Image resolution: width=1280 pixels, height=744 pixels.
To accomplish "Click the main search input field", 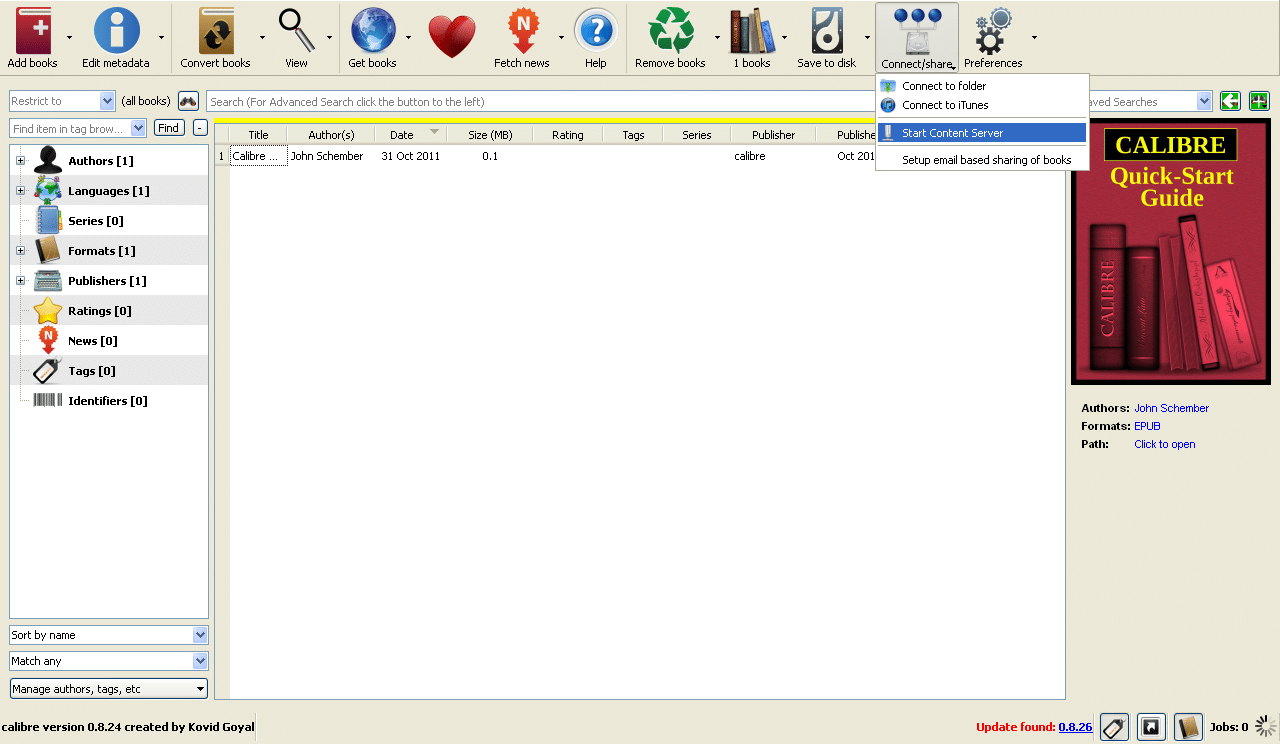I will click(x=540, y=102).
